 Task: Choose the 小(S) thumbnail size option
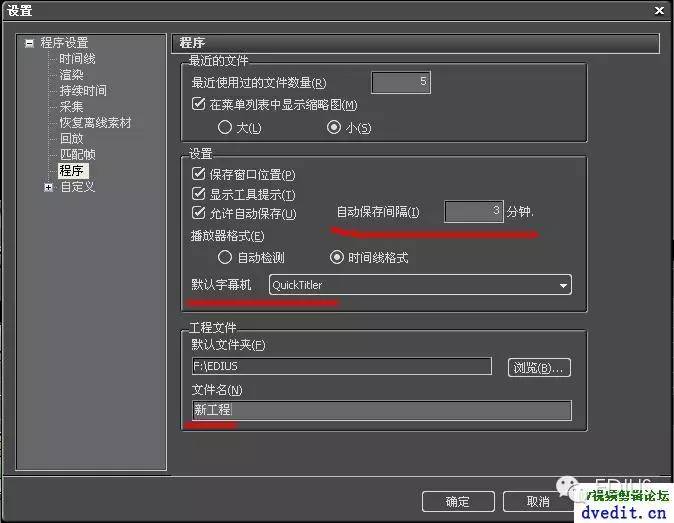point(334,127)
